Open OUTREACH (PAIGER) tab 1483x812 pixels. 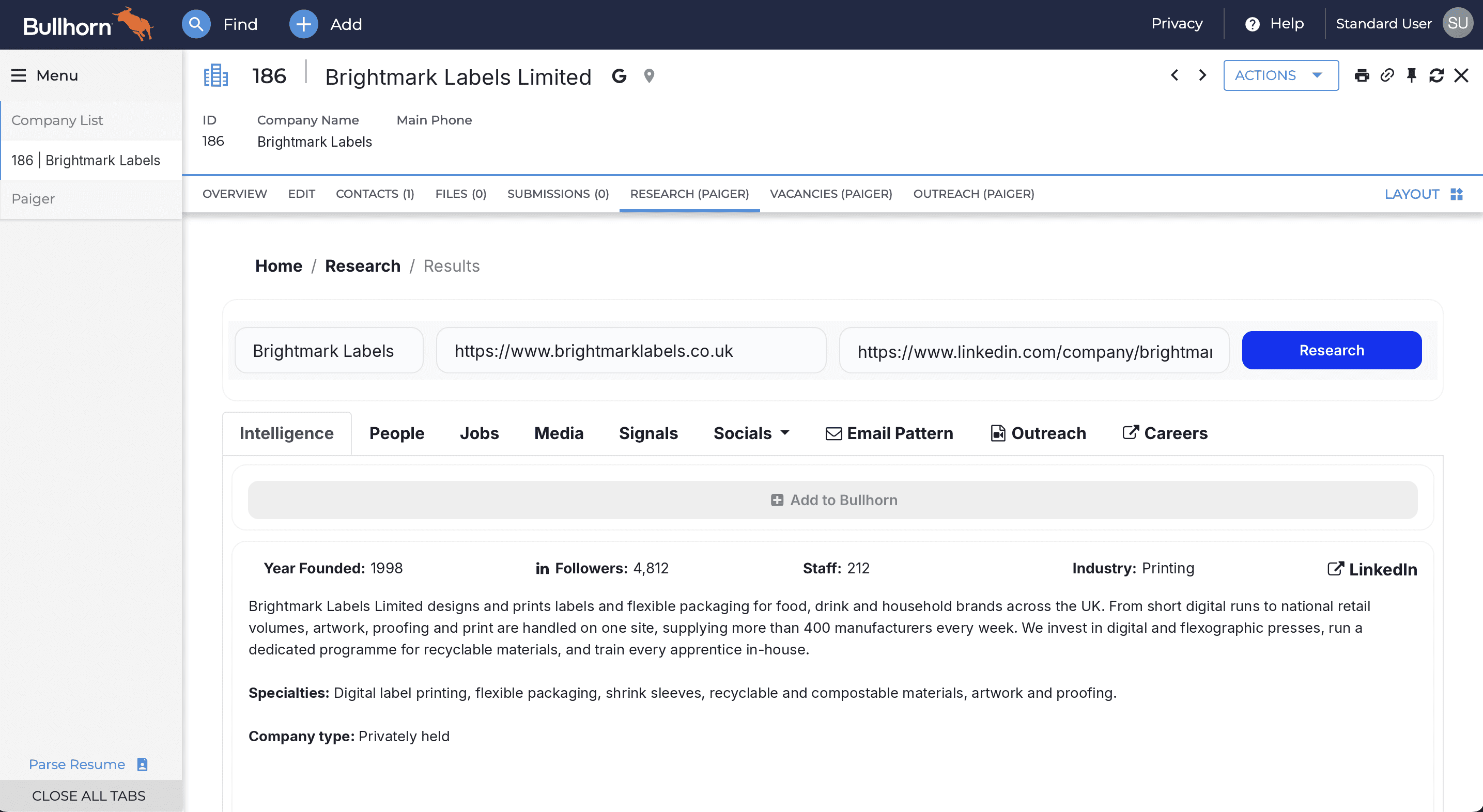tap(974, 194)
